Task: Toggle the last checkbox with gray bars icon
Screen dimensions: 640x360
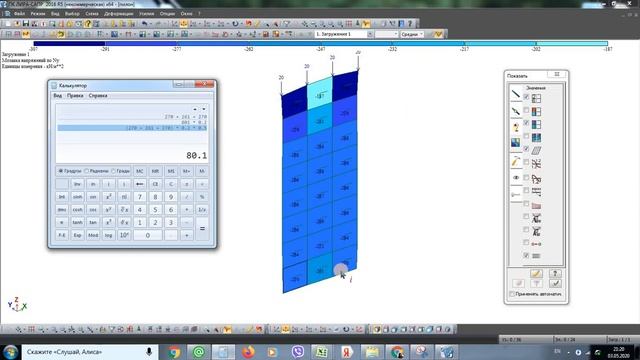Action: click(526, 255)
